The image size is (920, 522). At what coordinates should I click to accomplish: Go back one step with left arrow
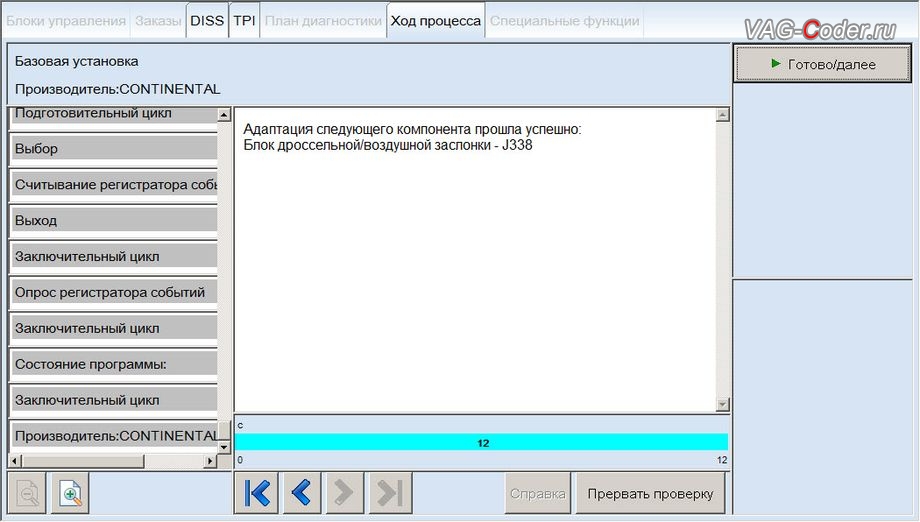tap(301, 493)
